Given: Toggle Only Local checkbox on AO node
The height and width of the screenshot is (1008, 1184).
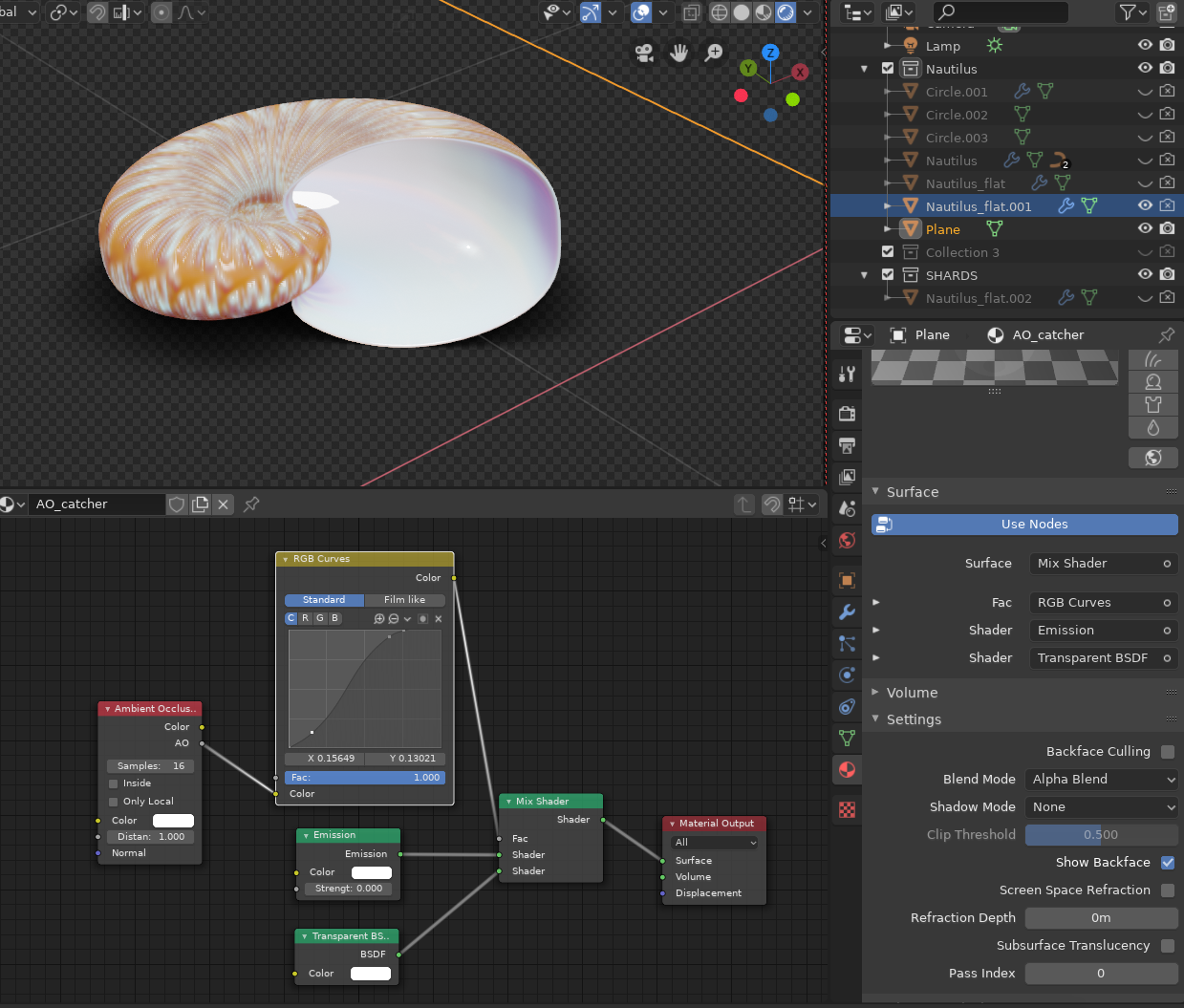Looking at the screenshot, I should 113,802.
